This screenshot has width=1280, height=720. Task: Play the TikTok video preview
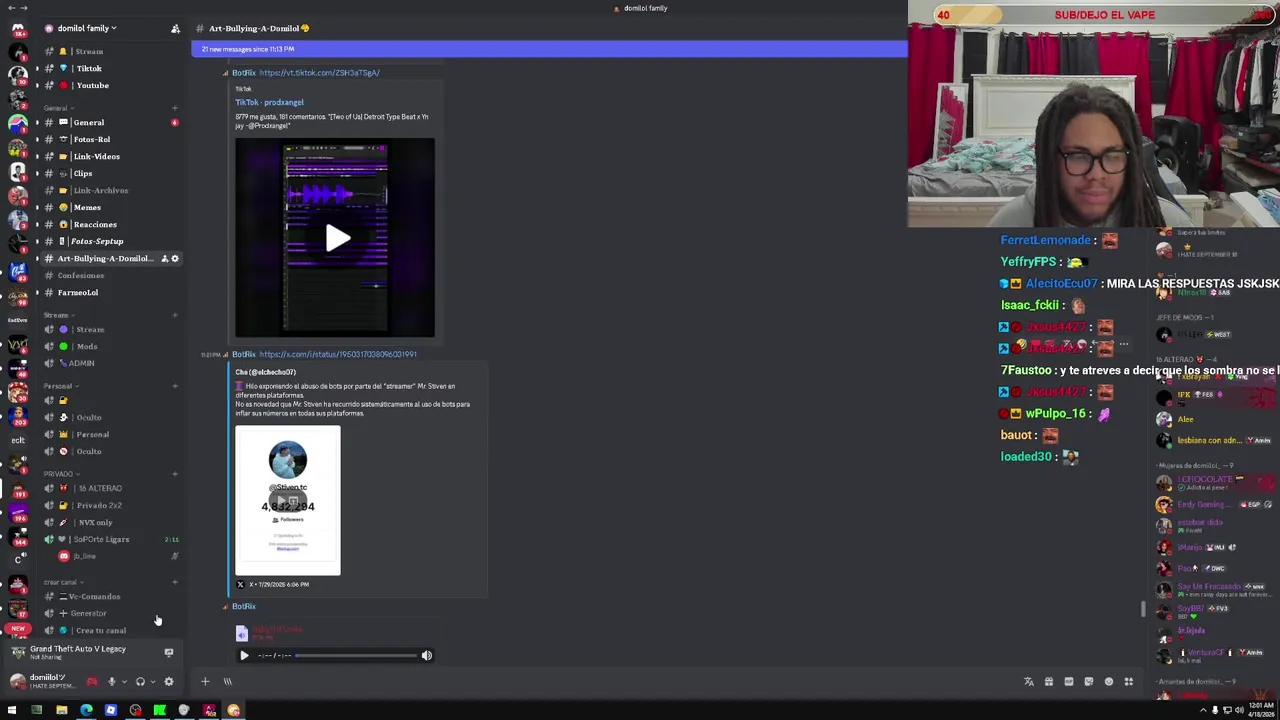point(336,238)
